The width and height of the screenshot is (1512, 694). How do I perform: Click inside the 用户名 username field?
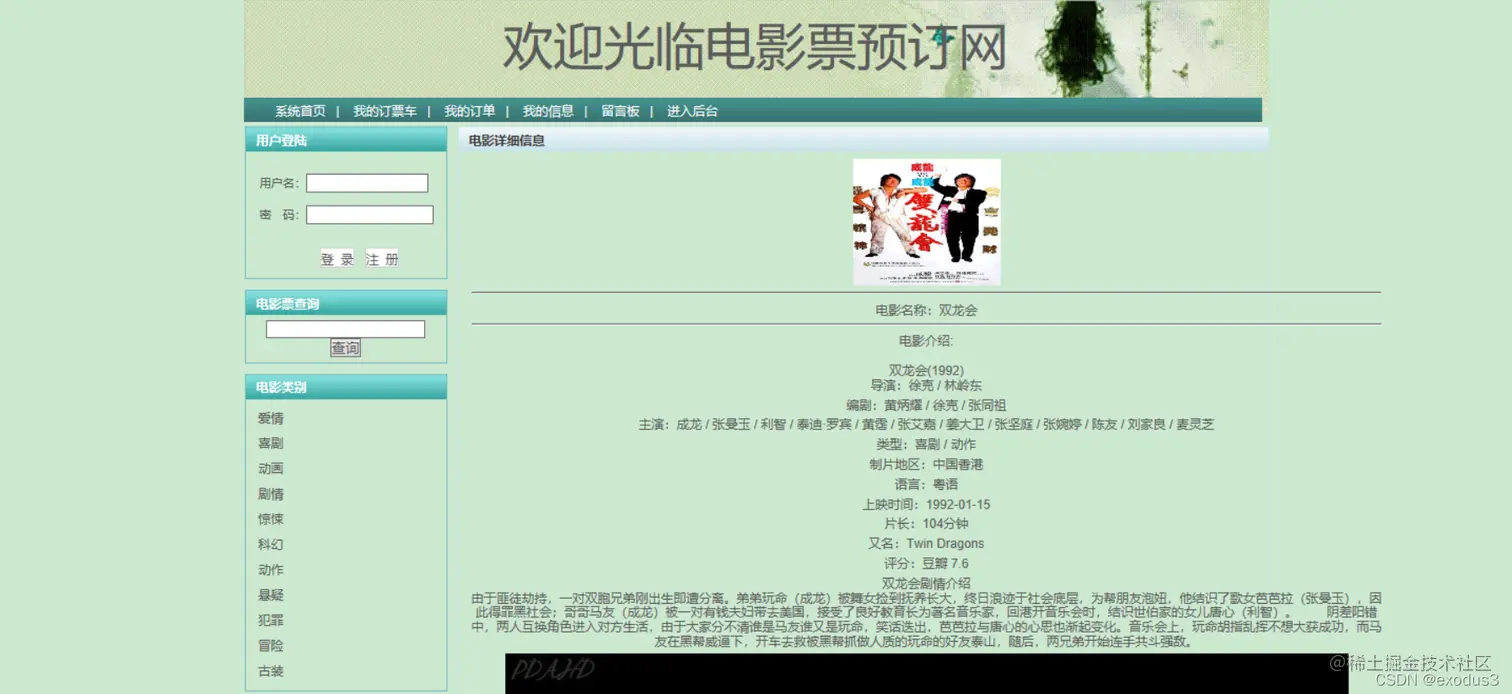[367, 182]
